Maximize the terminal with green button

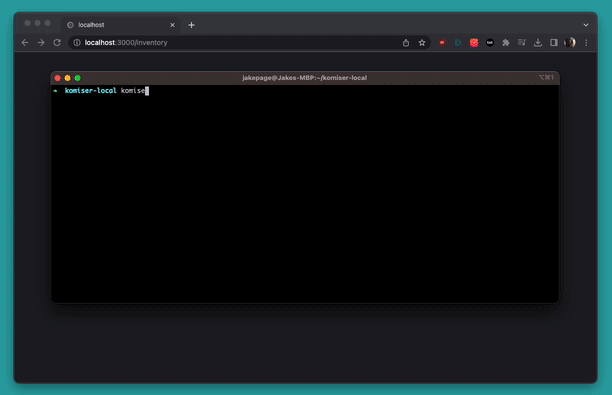(x=78, y=78)
